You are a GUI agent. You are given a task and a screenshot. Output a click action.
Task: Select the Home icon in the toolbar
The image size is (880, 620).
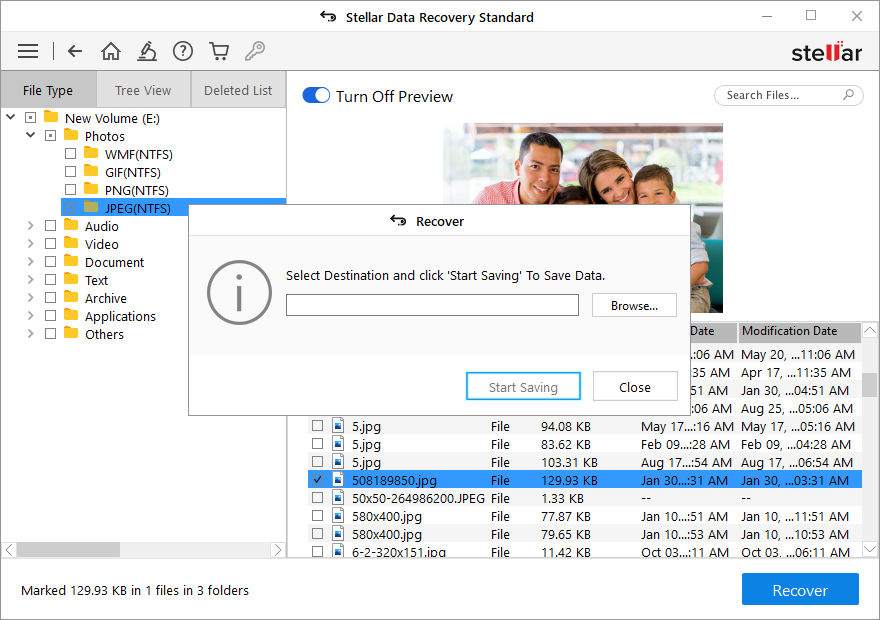[111, 50]
